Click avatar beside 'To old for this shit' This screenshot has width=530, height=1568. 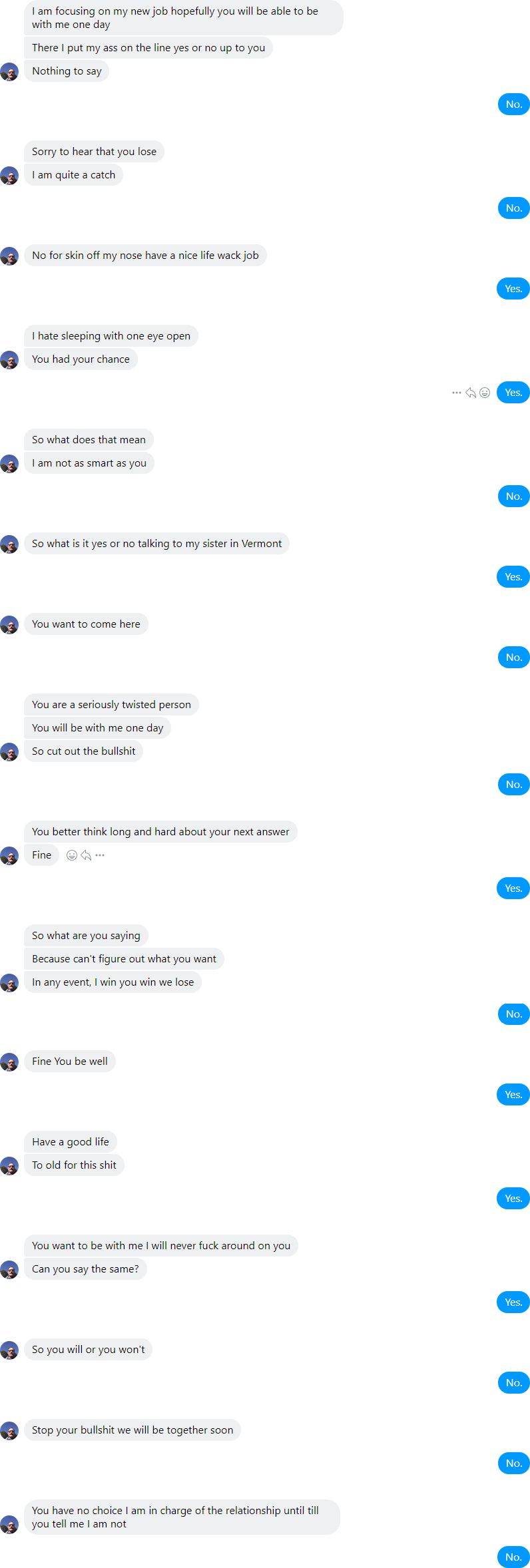tap(9, 1166)
